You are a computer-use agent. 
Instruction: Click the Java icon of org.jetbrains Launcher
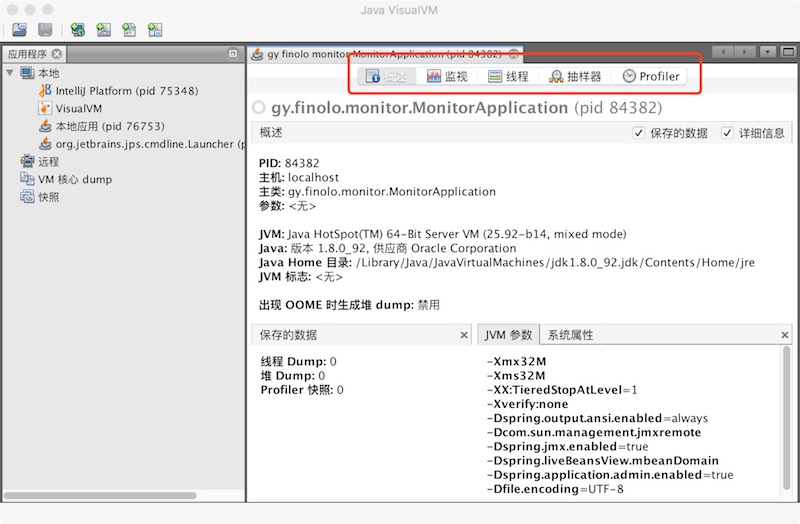[45, 144]
